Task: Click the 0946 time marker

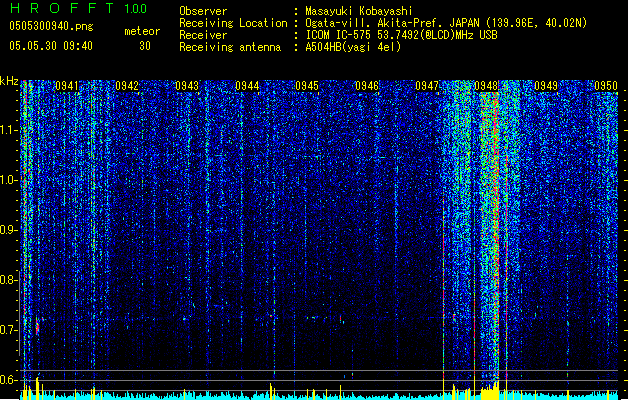Action: (367, 86)
